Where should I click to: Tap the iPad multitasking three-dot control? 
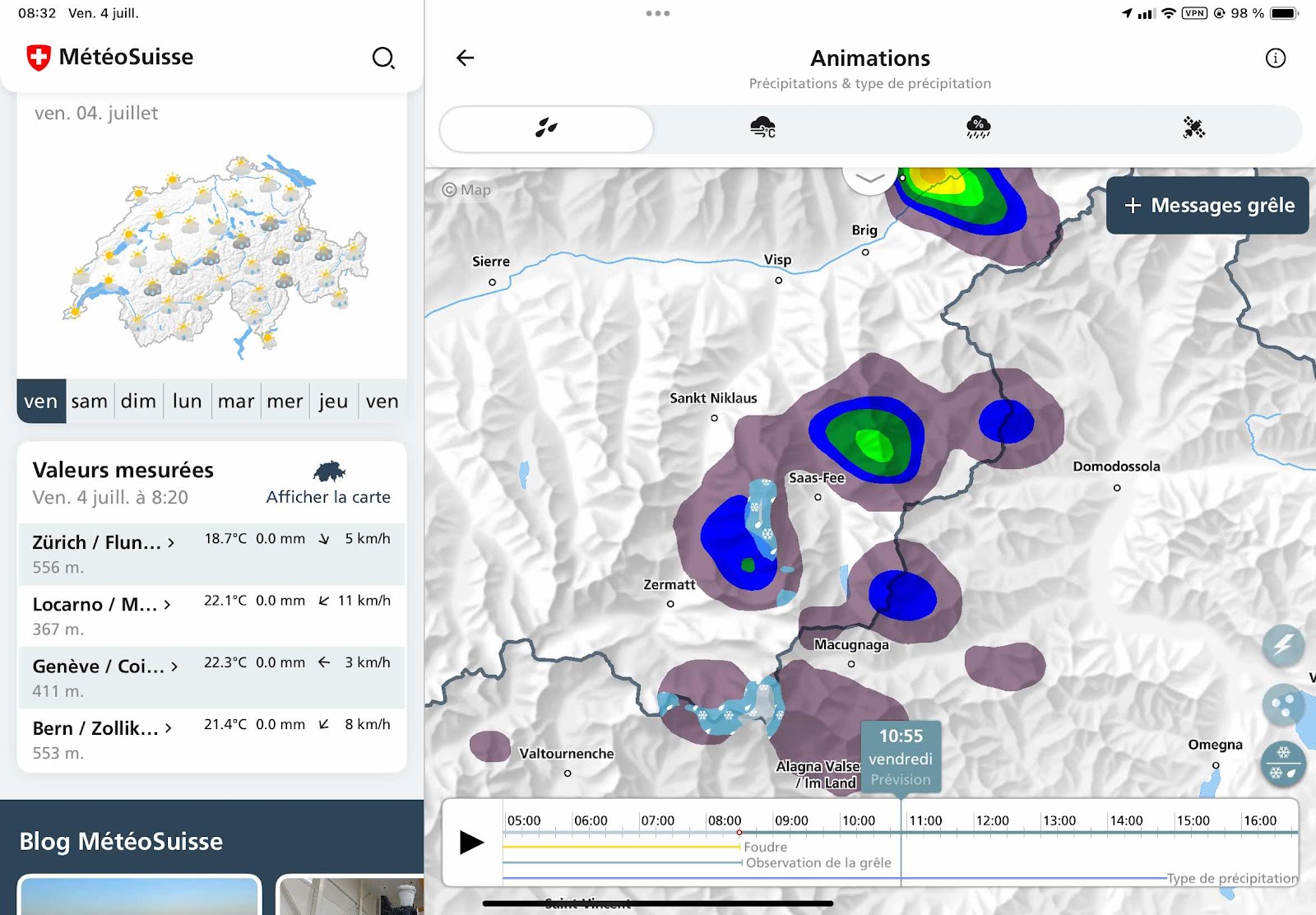pyautogui.click(x=658, y=13)
